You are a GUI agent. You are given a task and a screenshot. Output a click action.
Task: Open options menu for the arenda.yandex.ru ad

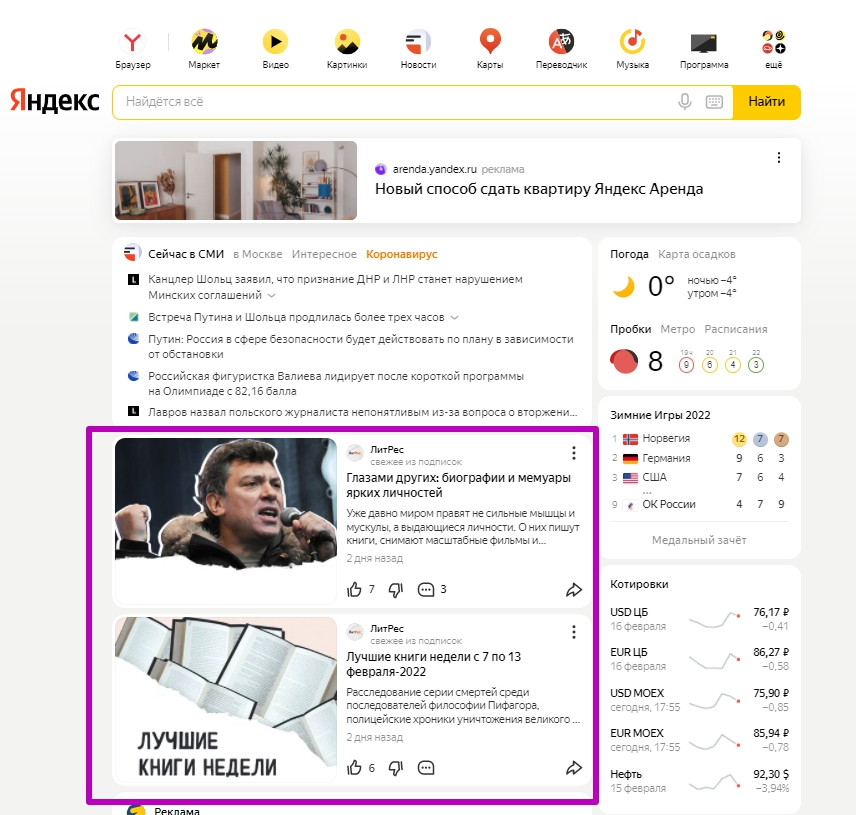(x=778, y=158)
